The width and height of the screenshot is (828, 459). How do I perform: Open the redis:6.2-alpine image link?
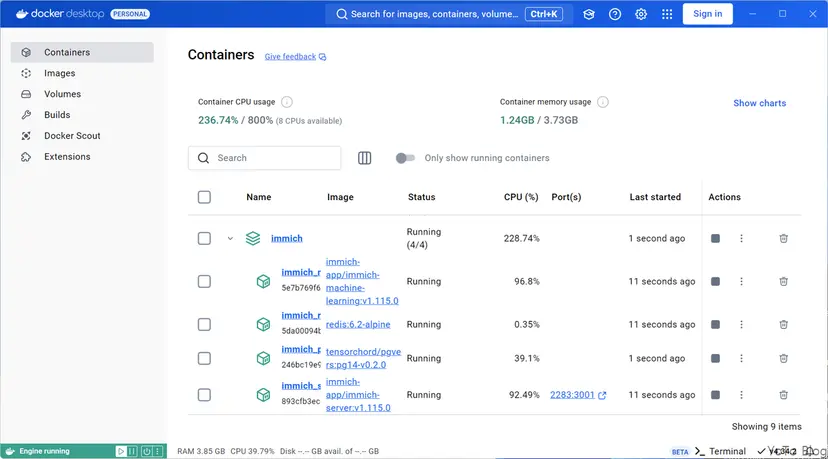tap(358, 324)
